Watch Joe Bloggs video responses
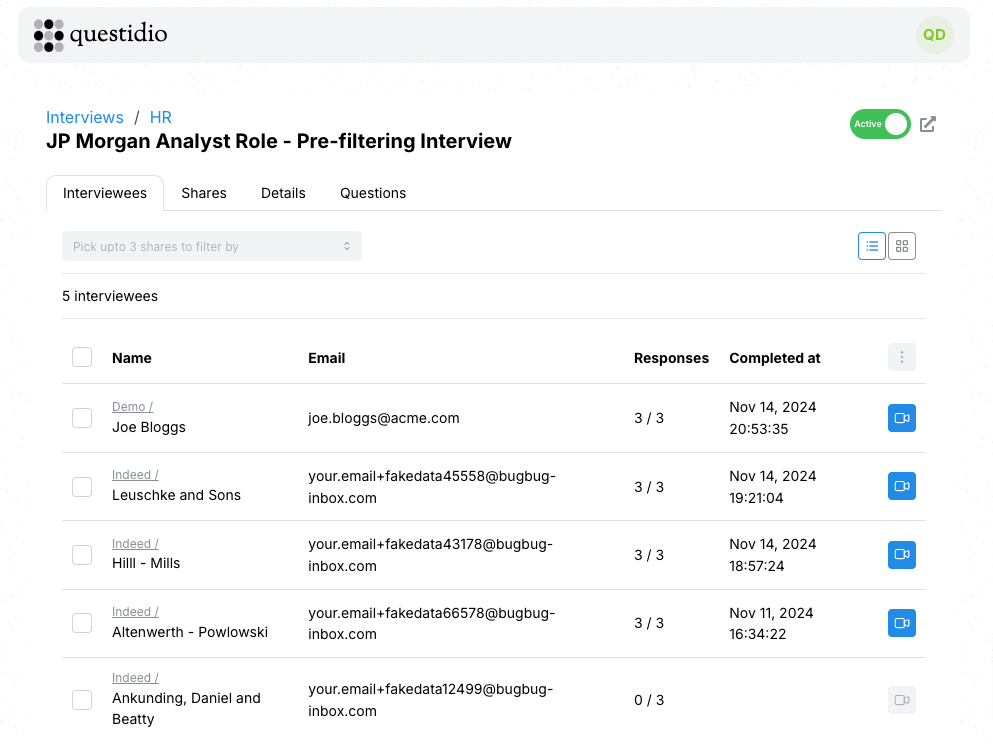Image resolution: width=993 pixels, height=747 pixels. 902,418
